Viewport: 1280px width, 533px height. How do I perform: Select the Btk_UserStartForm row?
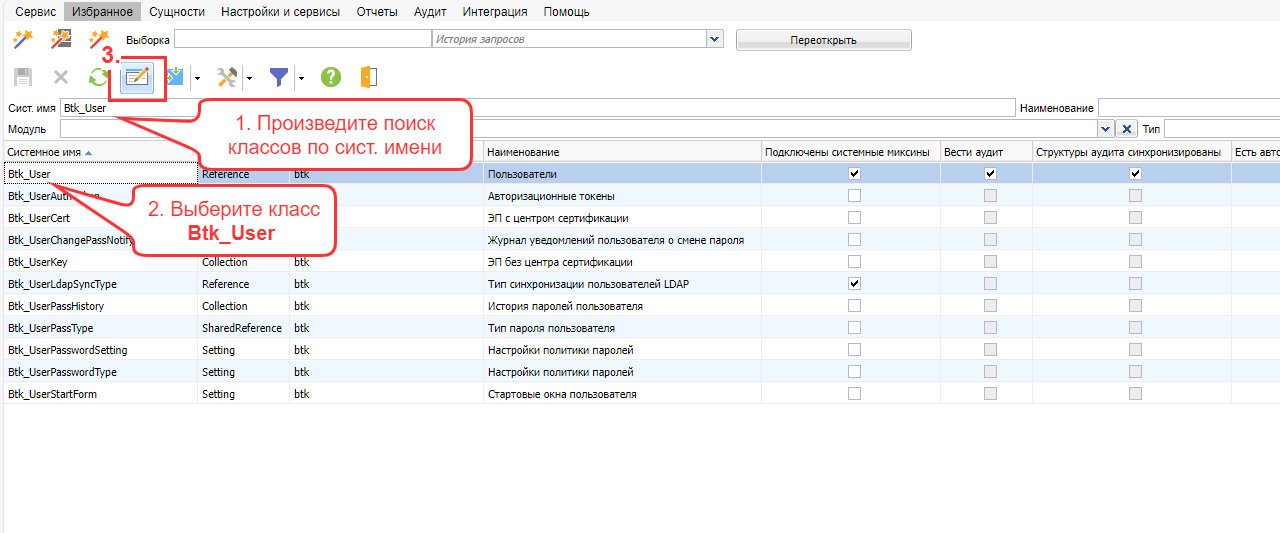tap(640, 394)
